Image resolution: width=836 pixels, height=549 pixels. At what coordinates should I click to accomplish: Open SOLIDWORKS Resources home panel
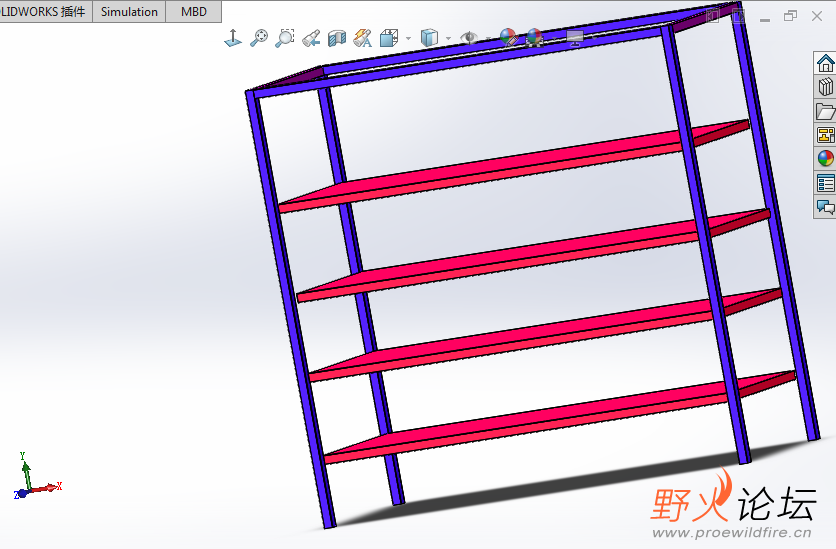[x=825, y=63]
